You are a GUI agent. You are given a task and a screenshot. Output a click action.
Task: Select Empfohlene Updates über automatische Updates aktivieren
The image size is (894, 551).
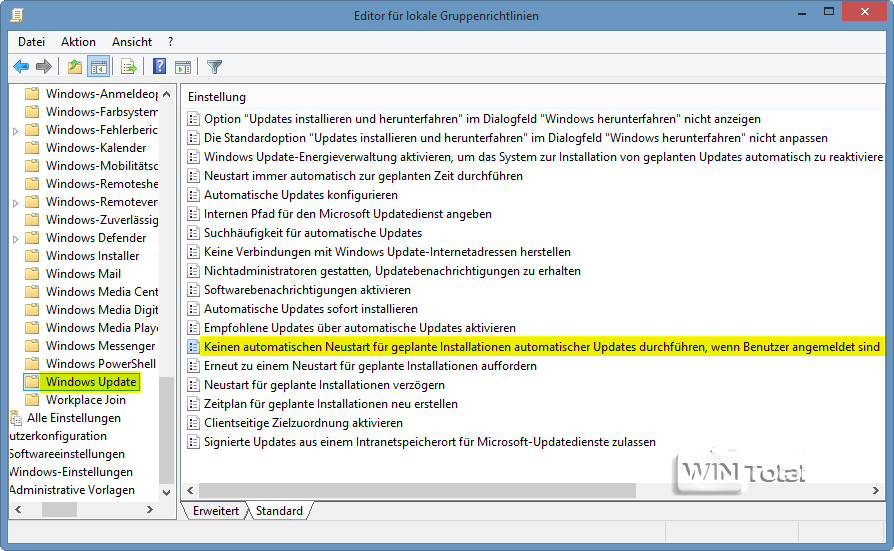coord(360,328)
